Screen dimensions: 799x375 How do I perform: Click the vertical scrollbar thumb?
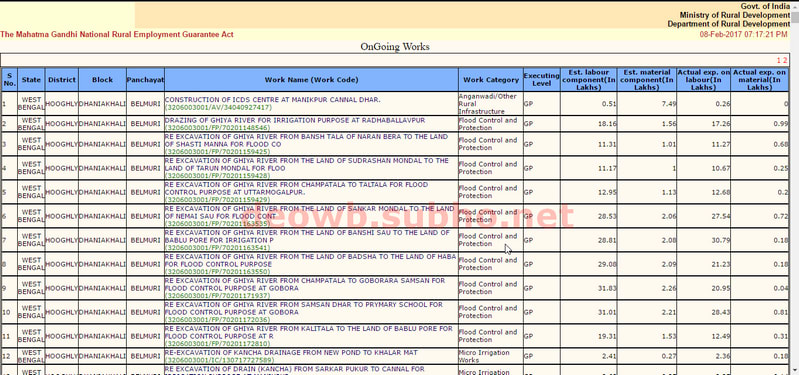(795, 16)
